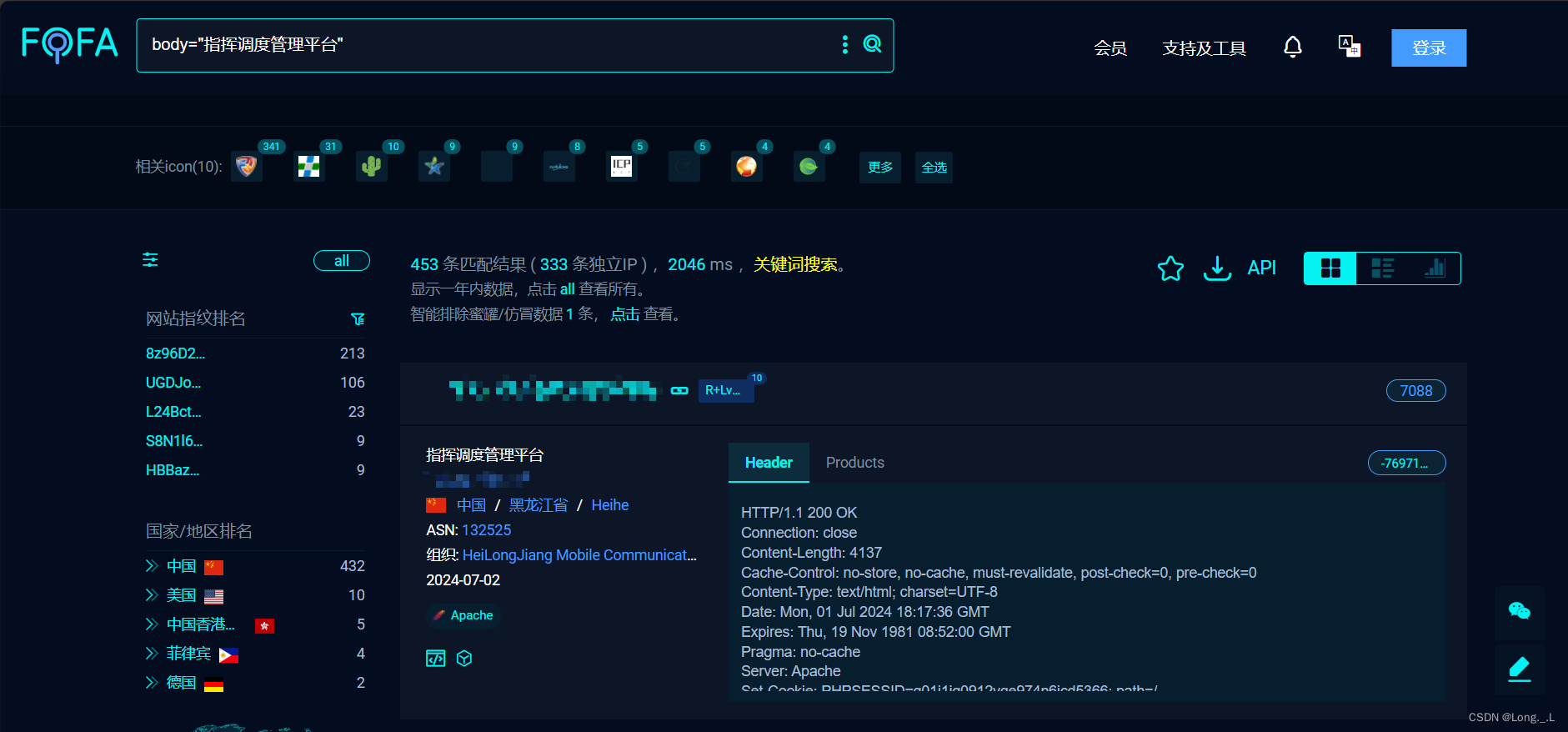View website source code icon

pyautogui.click(x=436, y=659)
